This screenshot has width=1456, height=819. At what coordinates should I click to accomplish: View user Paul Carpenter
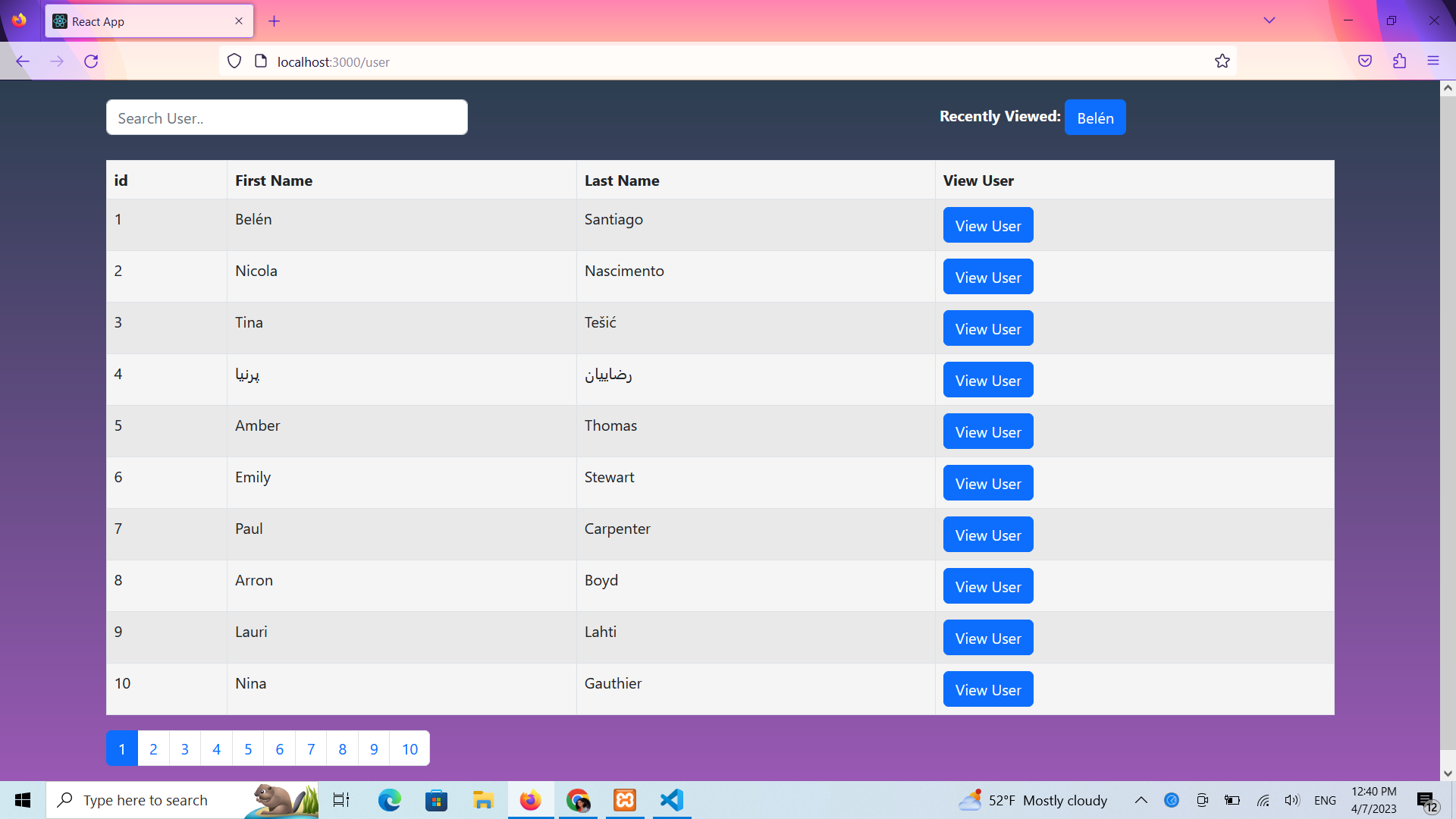988,535
